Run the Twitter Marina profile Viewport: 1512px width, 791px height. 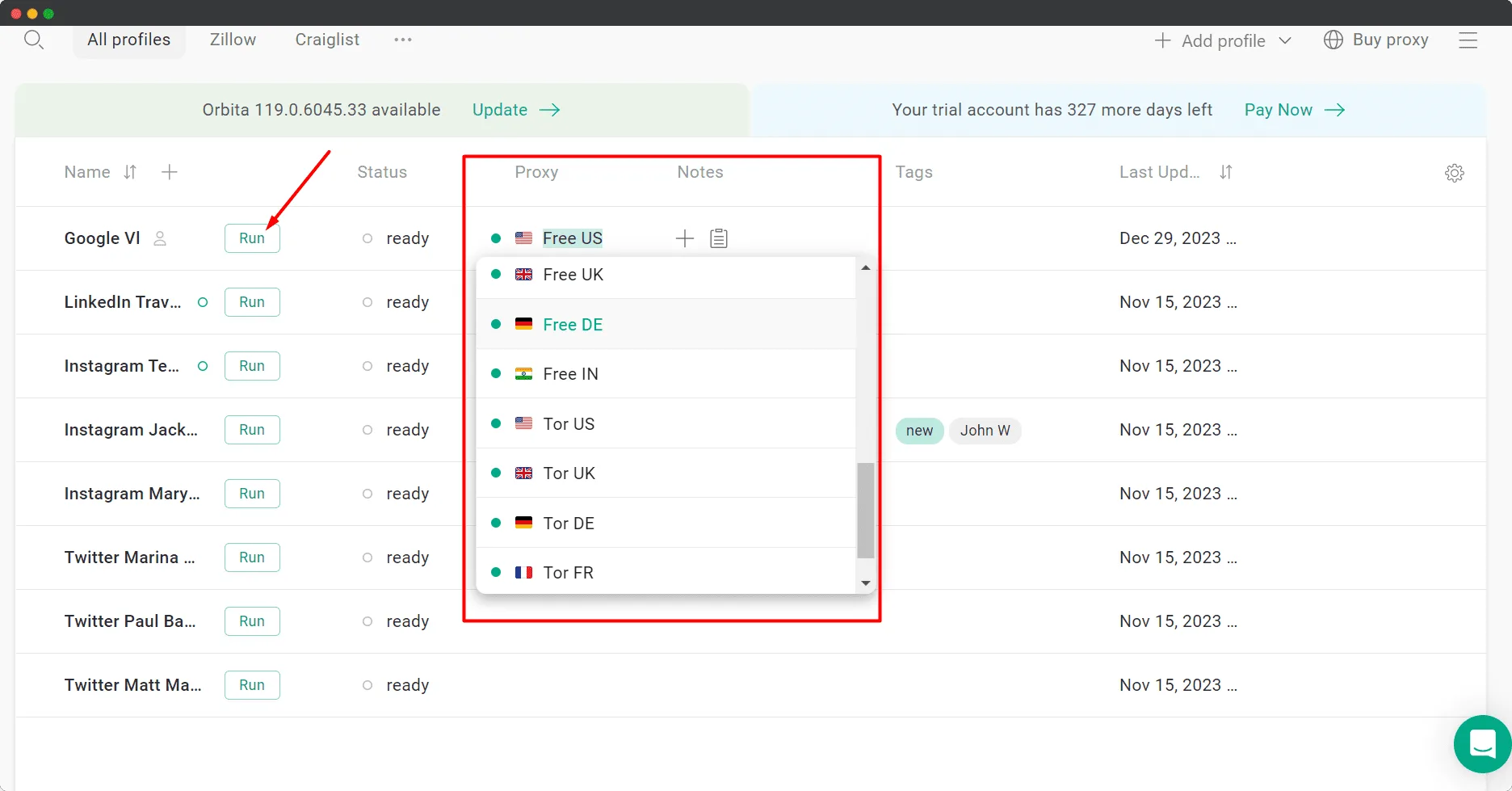(x=252, y=557)
